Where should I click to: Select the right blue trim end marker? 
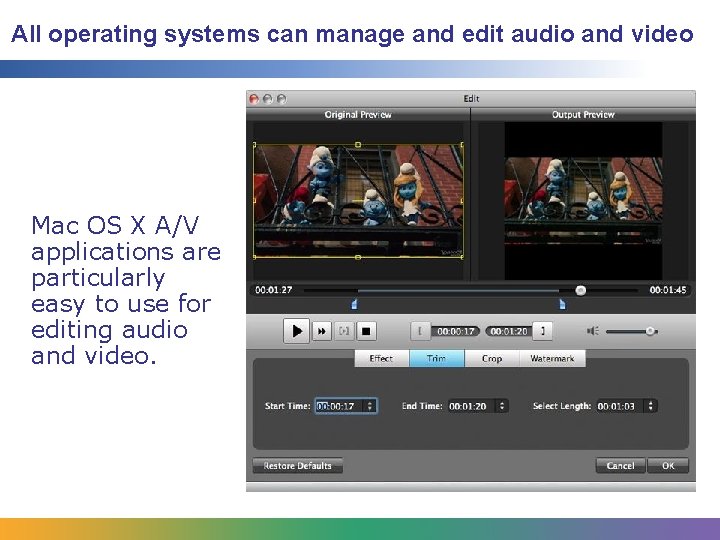pos(562,304)
